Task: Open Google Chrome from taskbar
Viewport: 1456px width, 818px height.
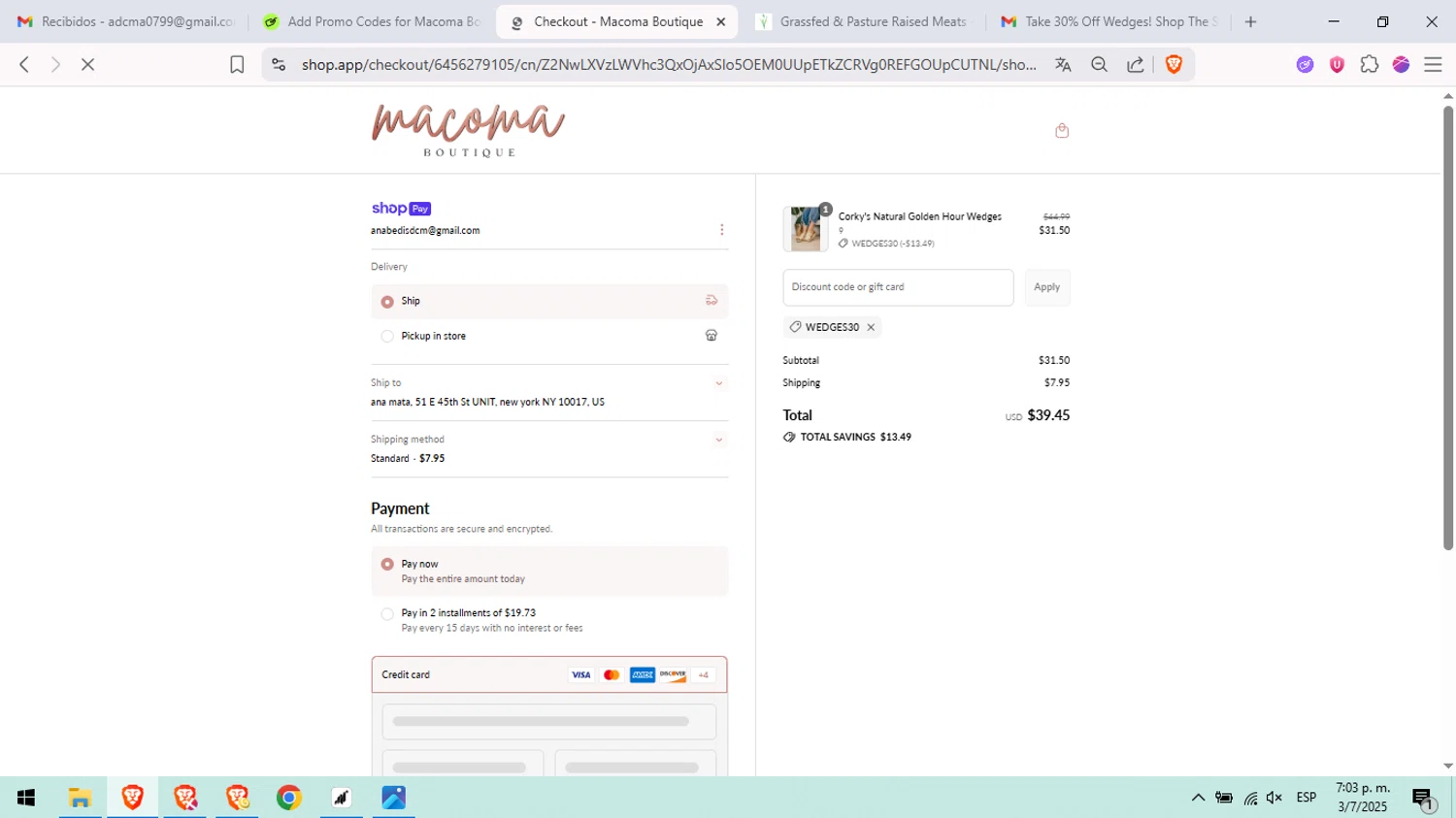Action: point(289,798)
